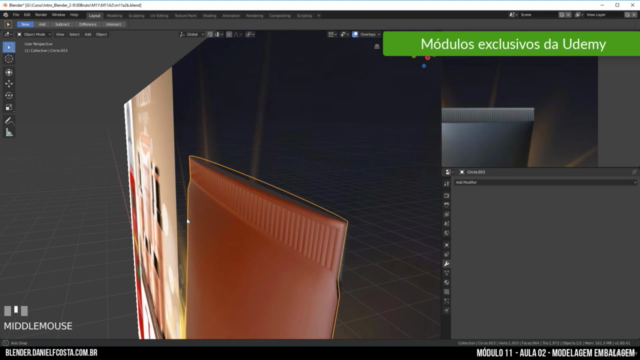Select the Move tool
This screenshot has height=360, width=640.
coord(9,84)
